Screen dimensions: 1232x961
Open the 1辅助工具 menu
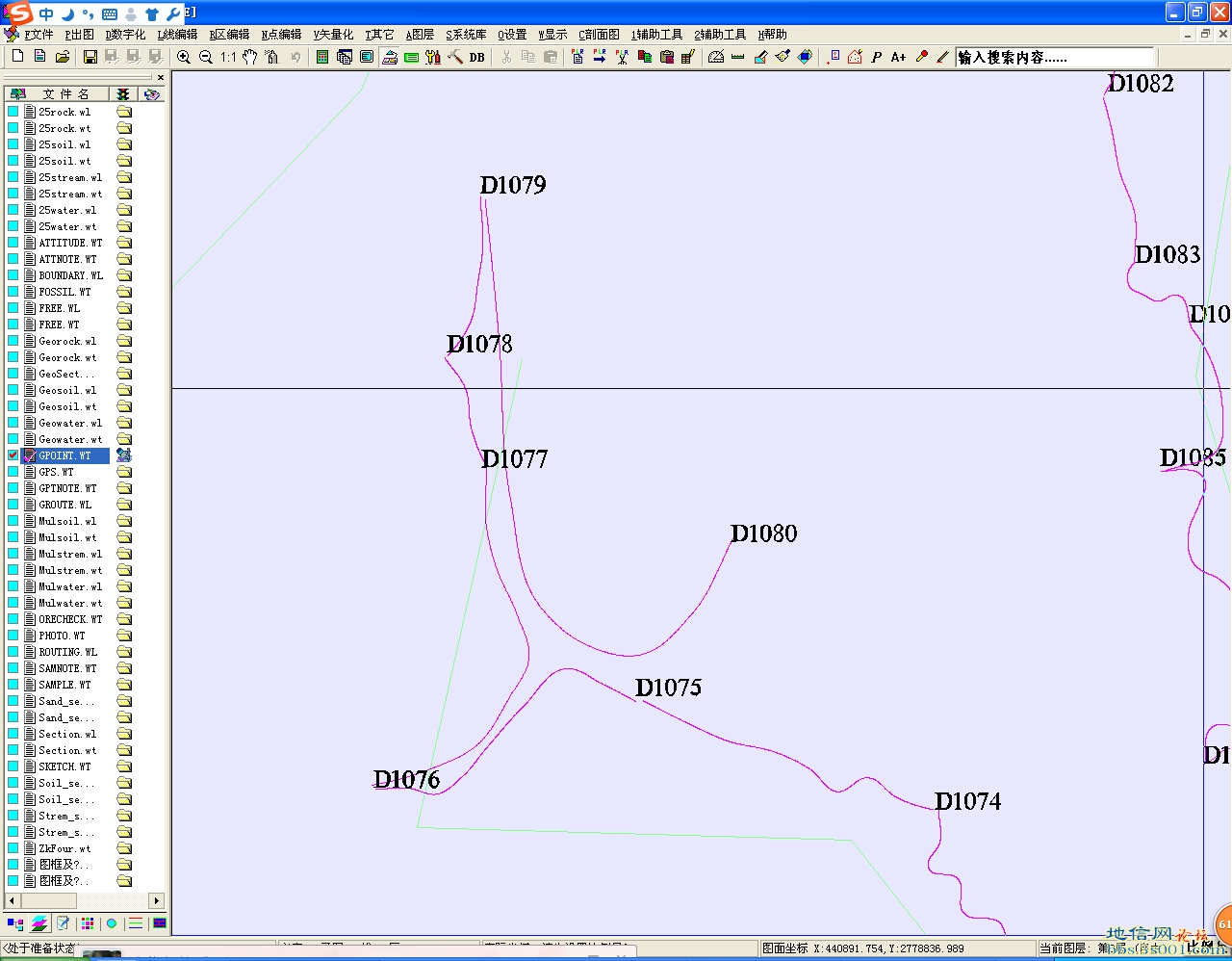(x=656, y=35)
